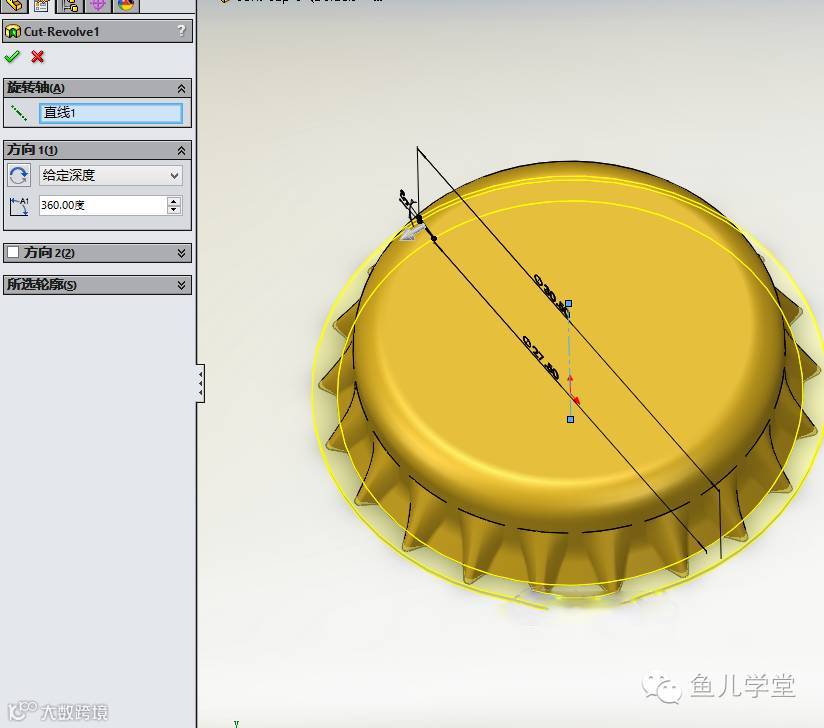
Task: Collapse the 方向 1(1) section
Action: (181, 150)
